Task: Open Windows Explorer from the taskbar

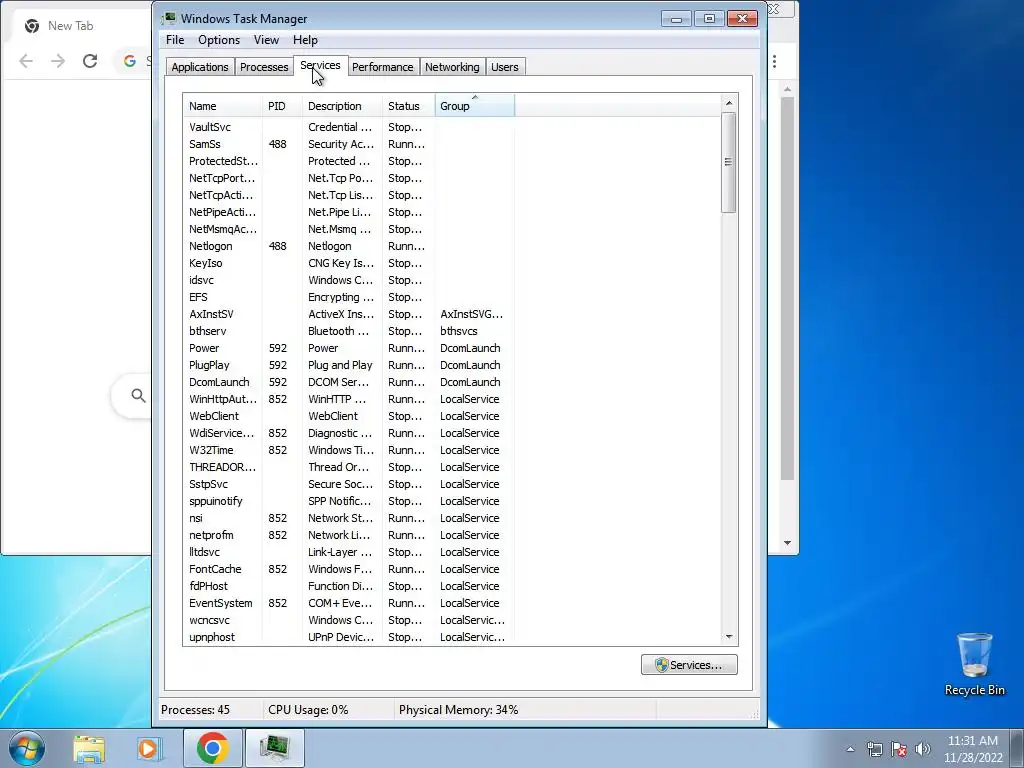Action: click(89, 748)
